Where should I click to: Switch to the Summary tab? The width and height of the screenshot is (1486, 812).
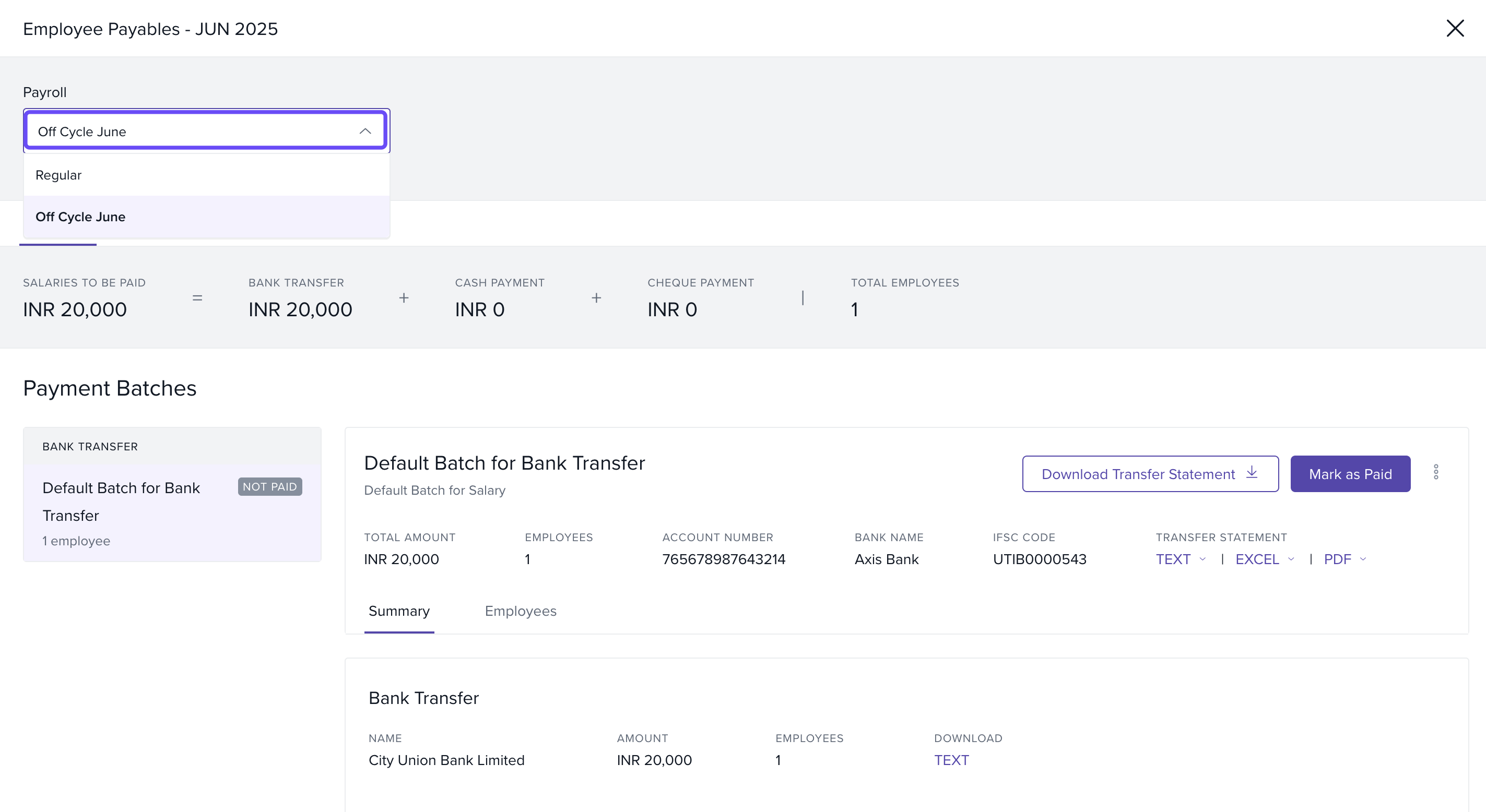pos(398,611)
